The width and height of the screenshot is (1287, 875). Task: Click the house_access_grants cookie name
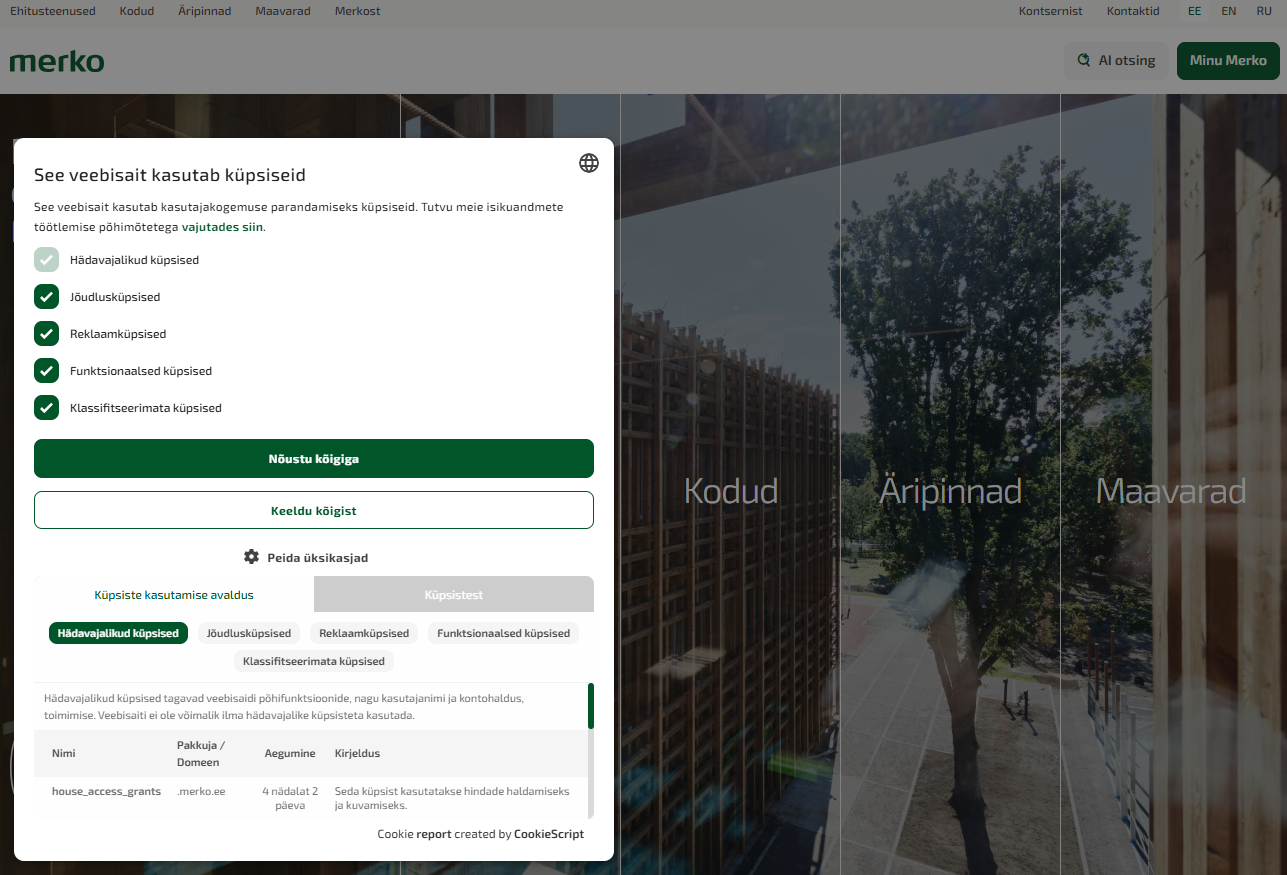click(x=106, y=791)
